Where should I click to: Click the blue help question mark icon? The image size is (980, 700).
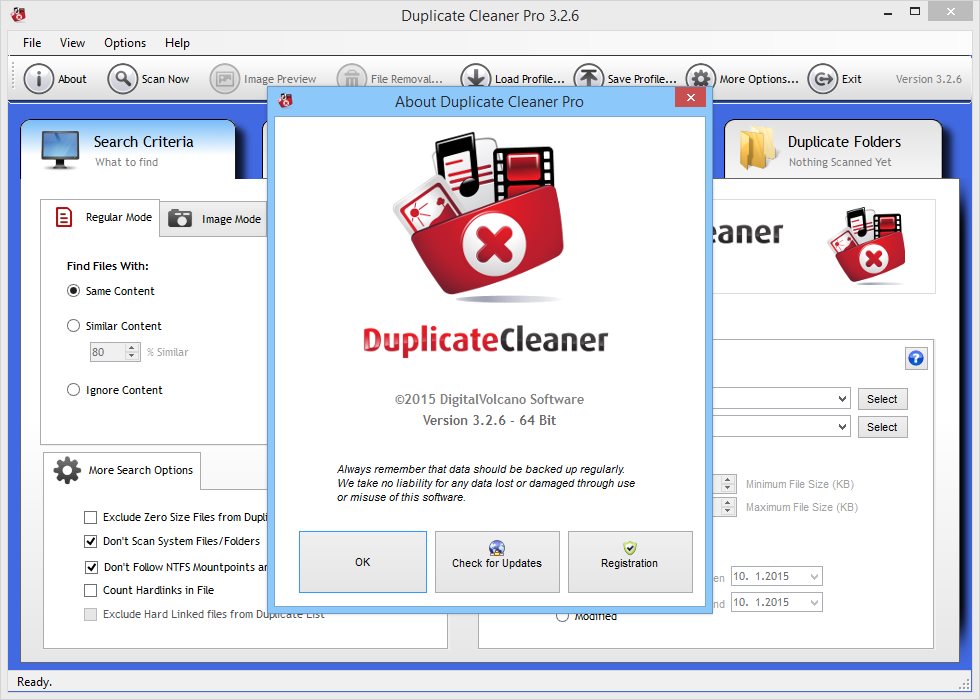point(916,358)
